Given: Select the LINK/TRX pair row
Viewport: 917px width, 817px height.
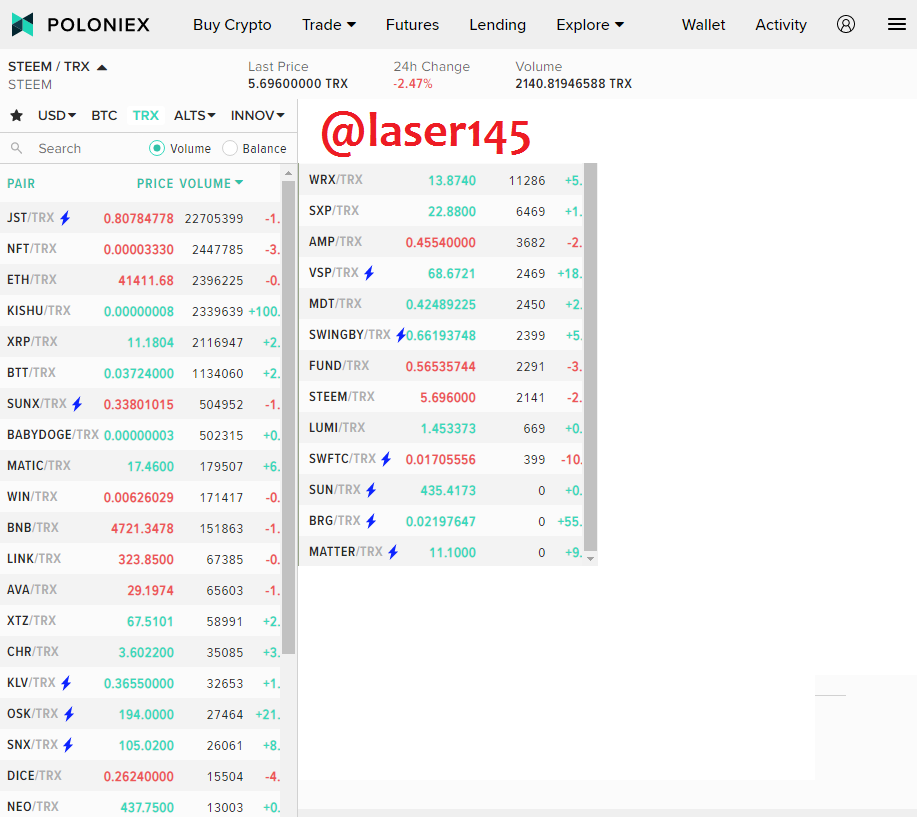Looking at the screenshot, I should click(x=140, y=559).
